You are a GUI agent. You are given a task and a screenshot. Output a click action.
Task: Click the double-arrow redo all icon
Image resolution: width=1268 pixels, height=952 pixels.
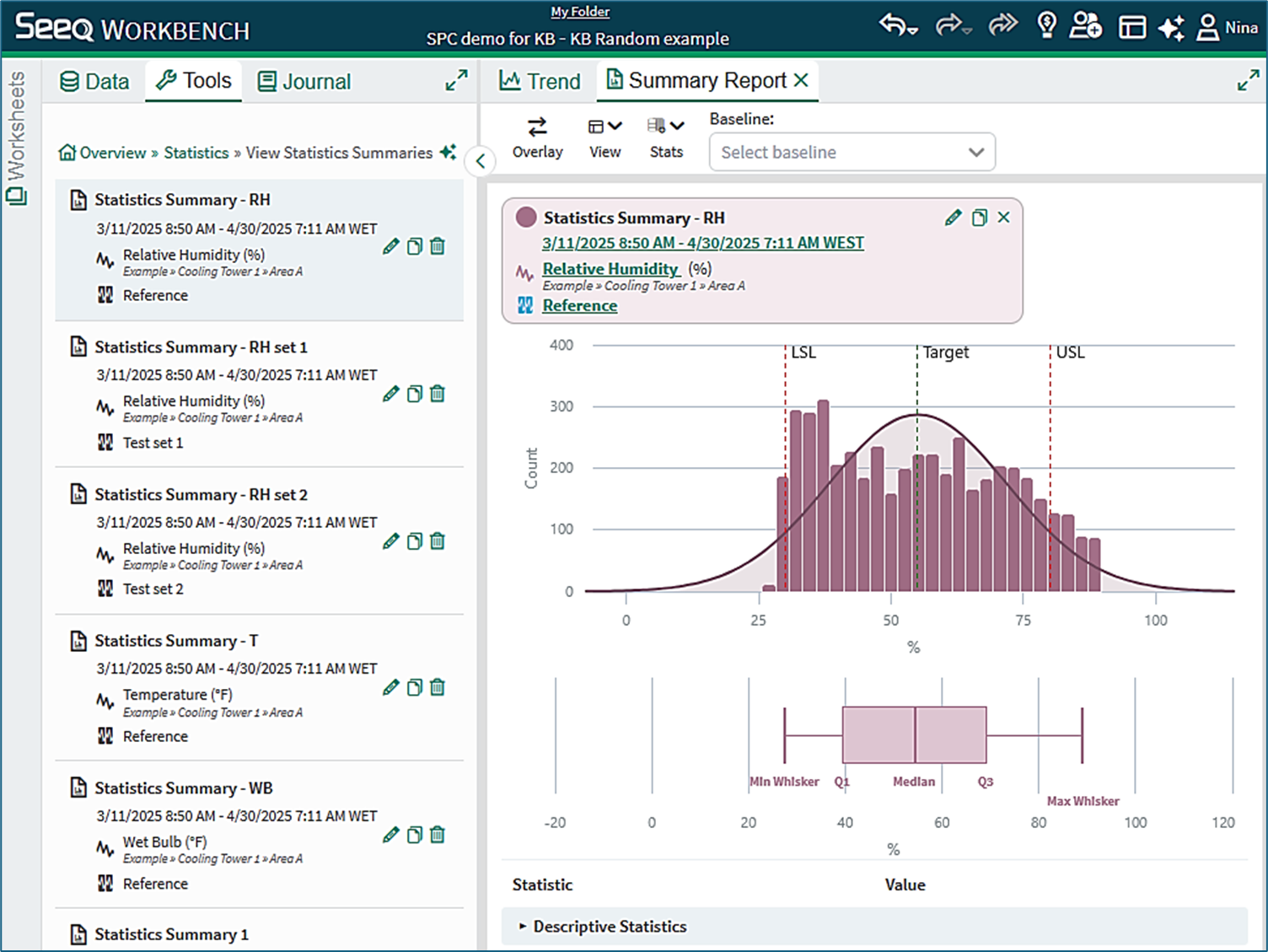tap(1003, 24)
